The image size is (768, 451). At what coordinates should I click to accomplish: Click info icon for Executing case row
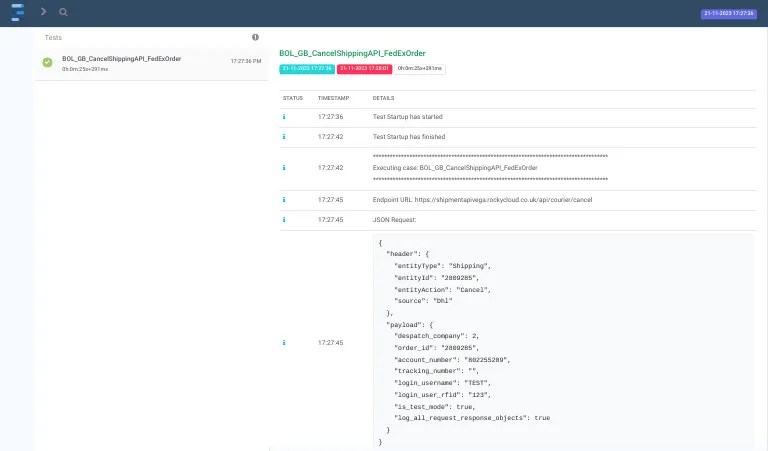coord(284,167)
